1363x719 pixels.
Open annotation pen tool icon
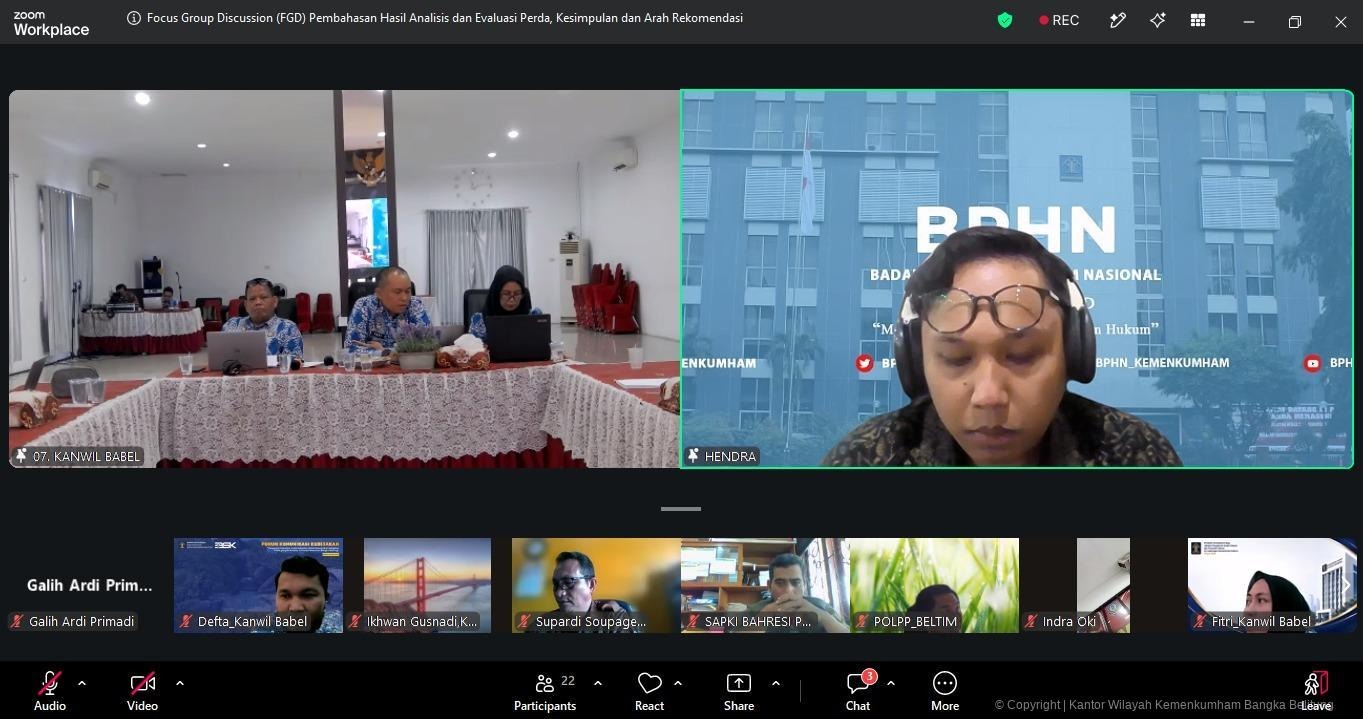point(1118,20)
